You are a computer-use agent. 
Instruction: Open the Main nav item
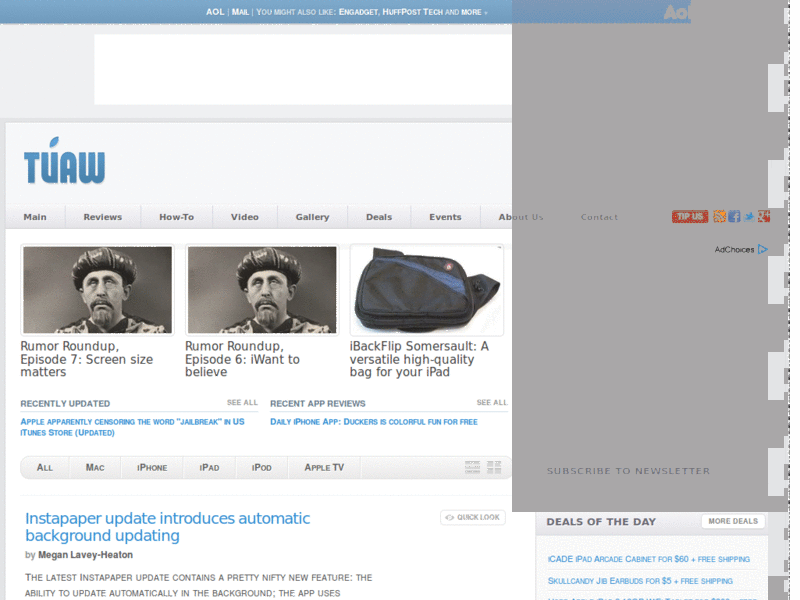coord(35,217)
